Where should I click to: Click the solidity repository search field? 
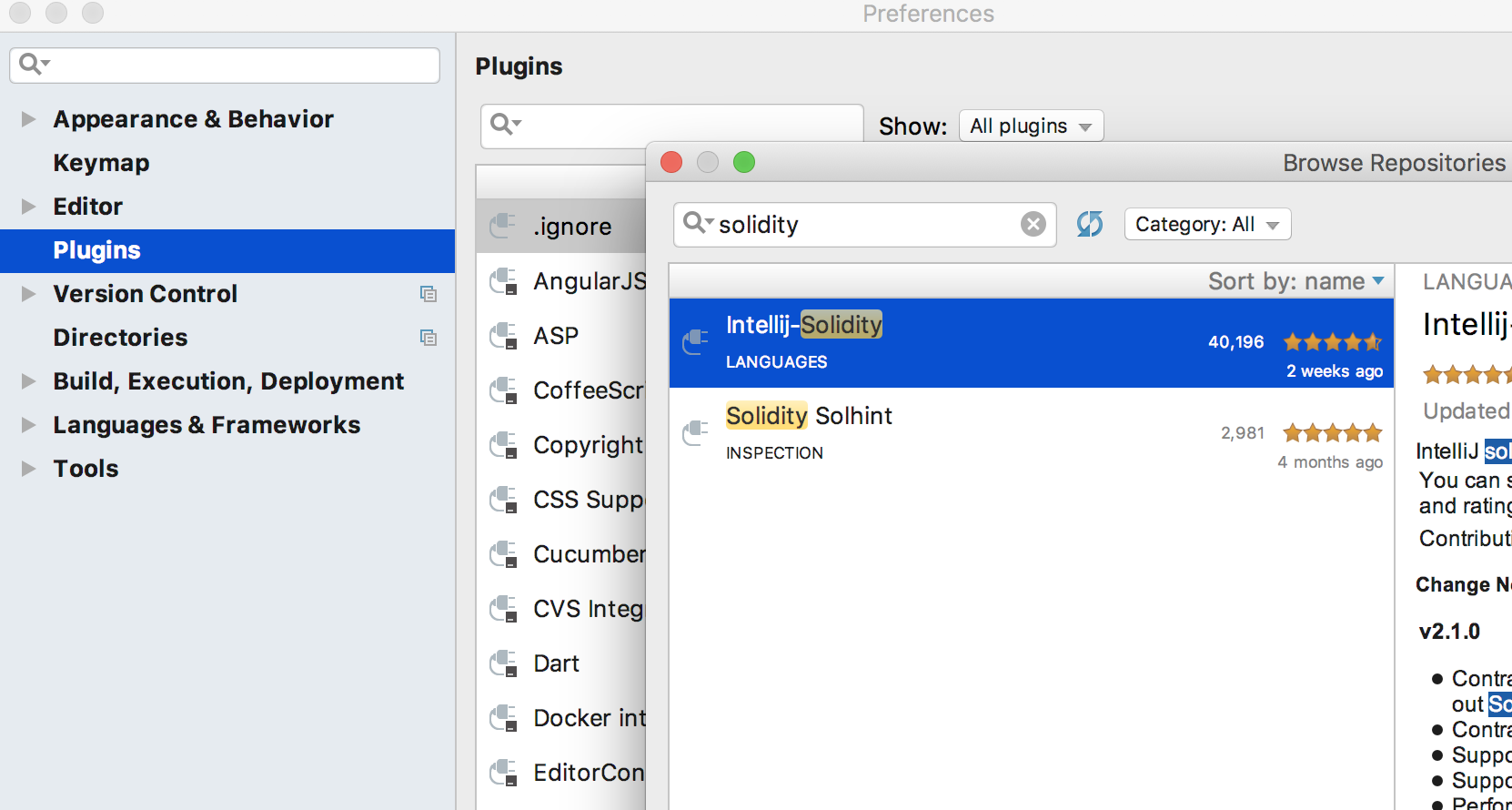tap(864, 224)
